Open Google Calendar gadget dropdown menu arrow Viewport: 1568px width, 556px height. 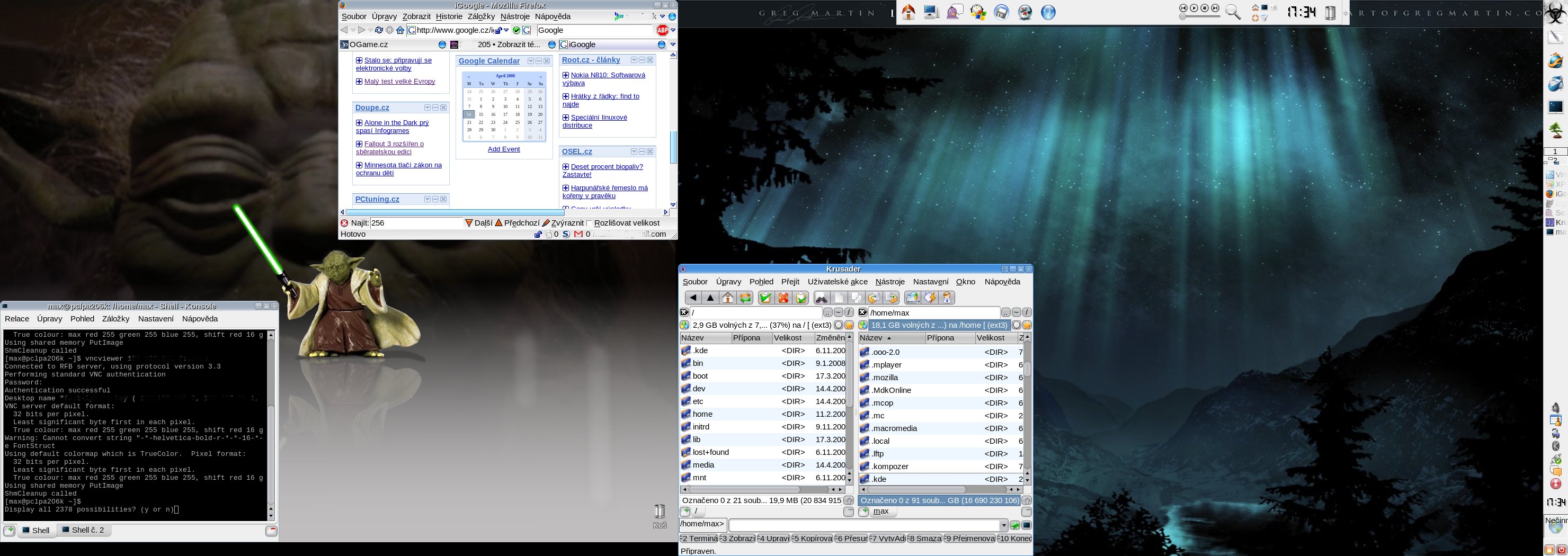[x=530, y=61]
